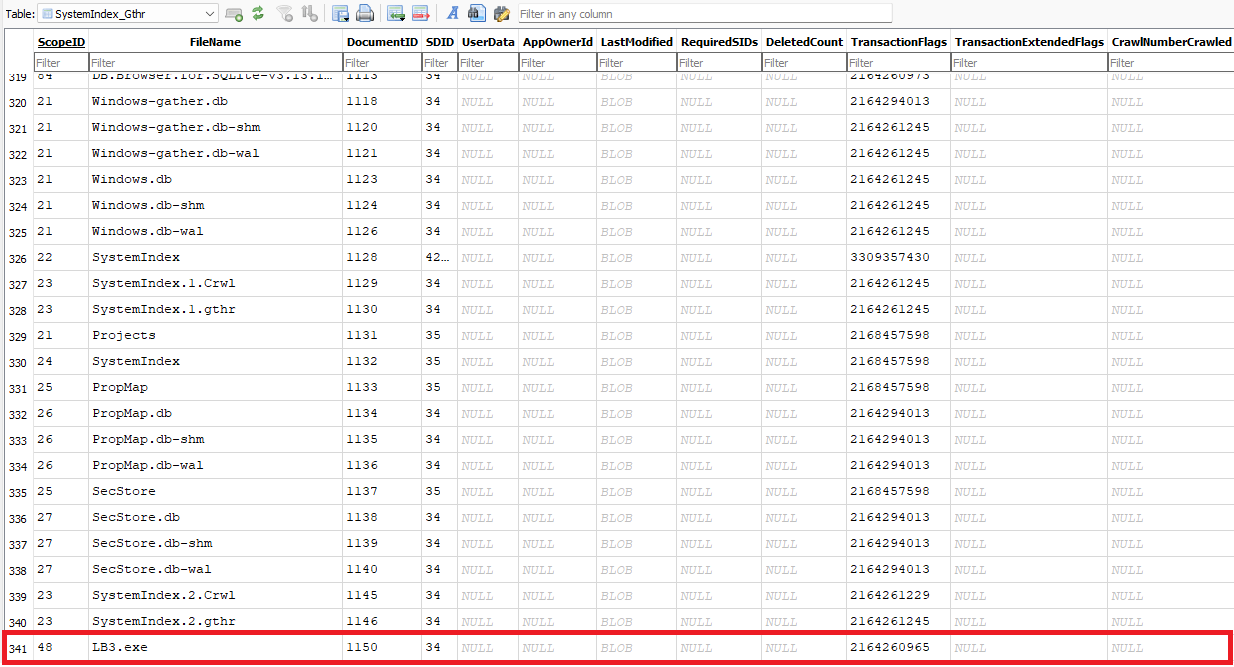This screenshot has height=667, width=1234.
Task: Open find in cells with binoculars icon
Action: 477,14
